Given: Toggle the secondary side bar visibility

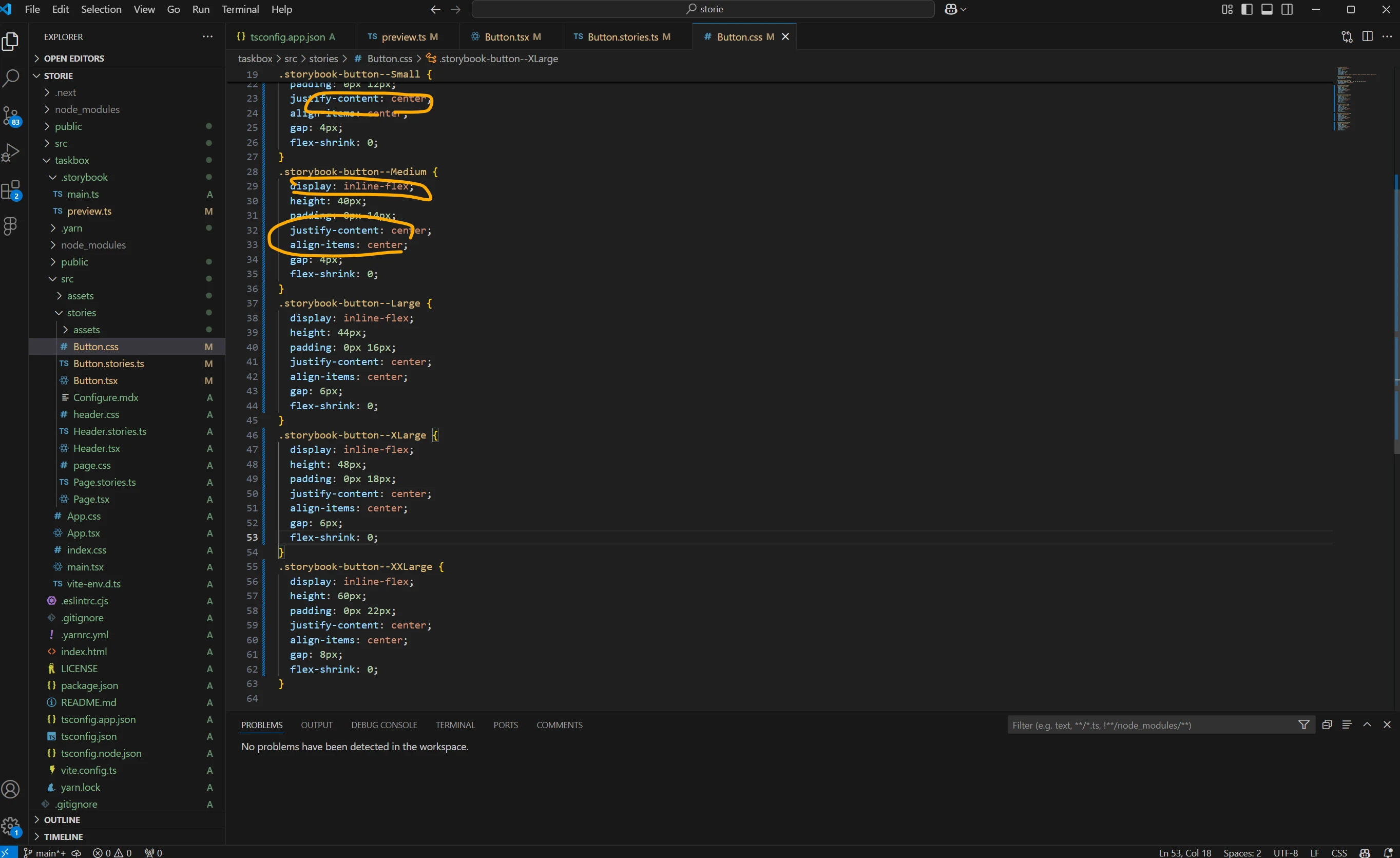Looking at the screenshot, I should pos(1287,9).
